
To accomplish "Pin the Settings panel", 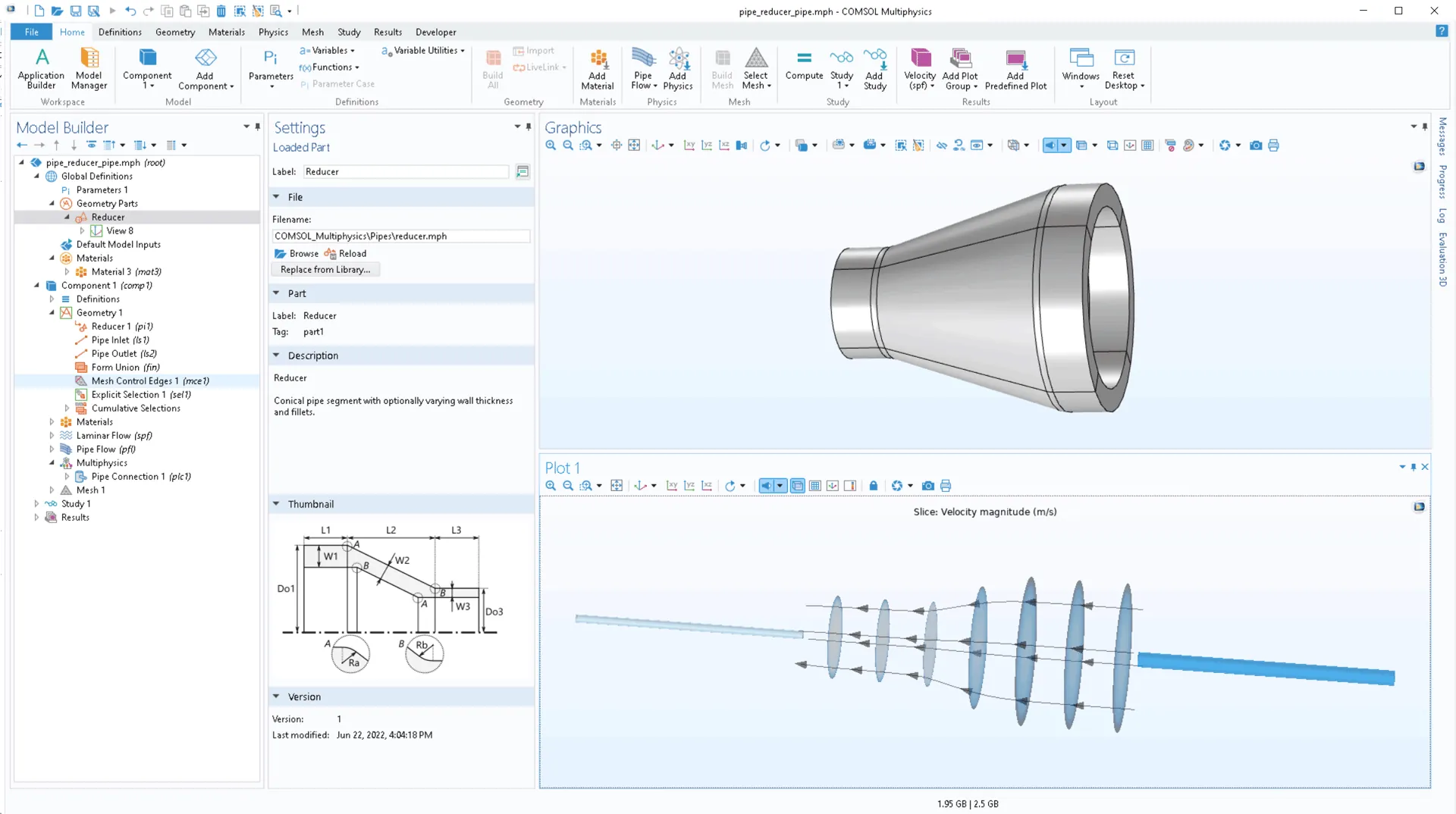I will point(529,127).
